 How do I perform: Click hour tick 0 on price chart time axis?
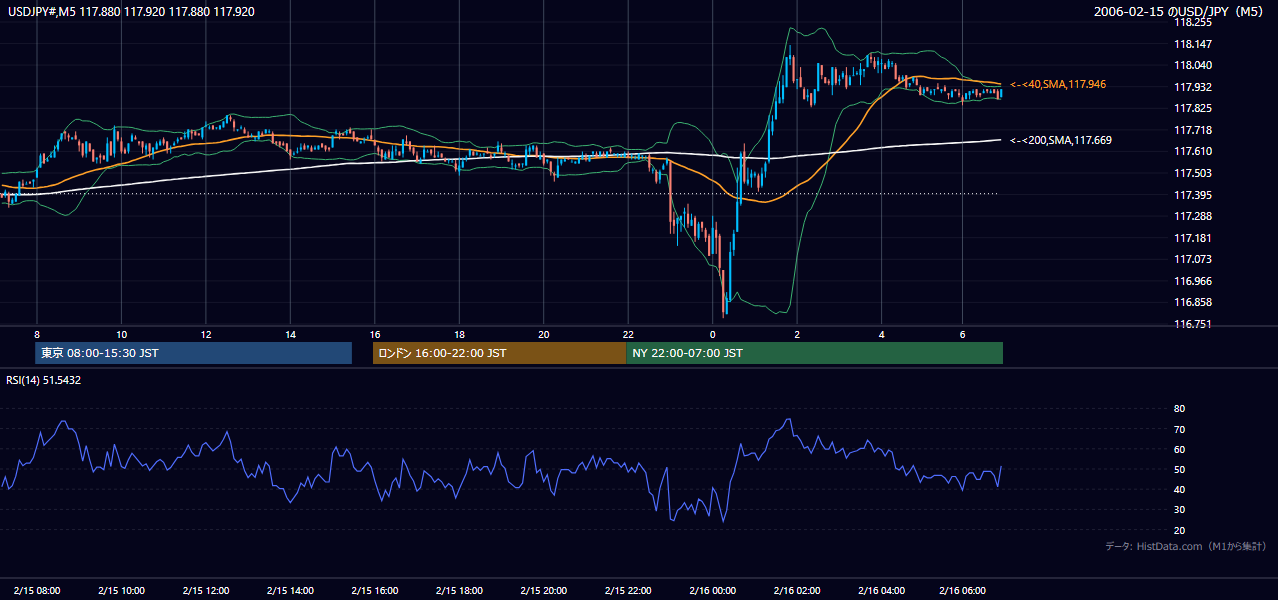pos(712,334)
